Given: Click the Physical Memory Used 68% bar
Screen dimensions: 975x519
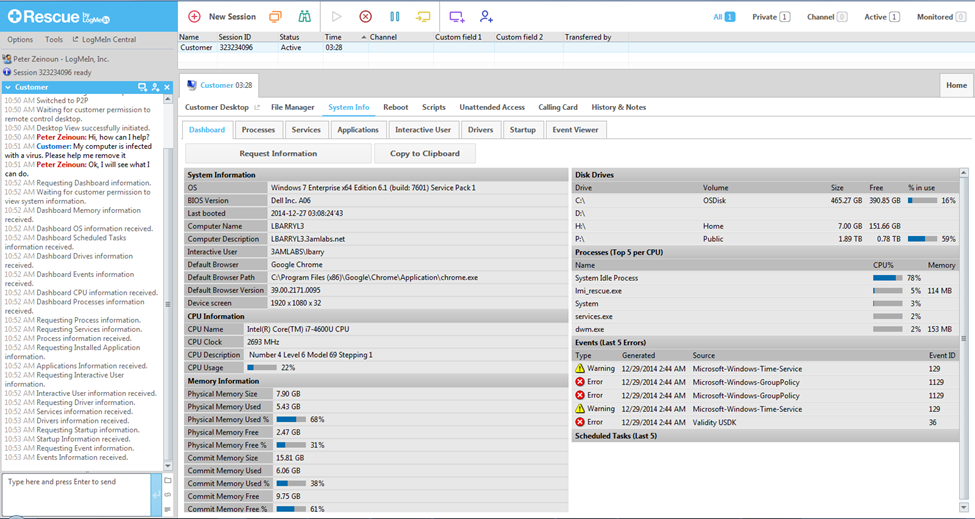Looking at the screenshot, I should 291,420.
